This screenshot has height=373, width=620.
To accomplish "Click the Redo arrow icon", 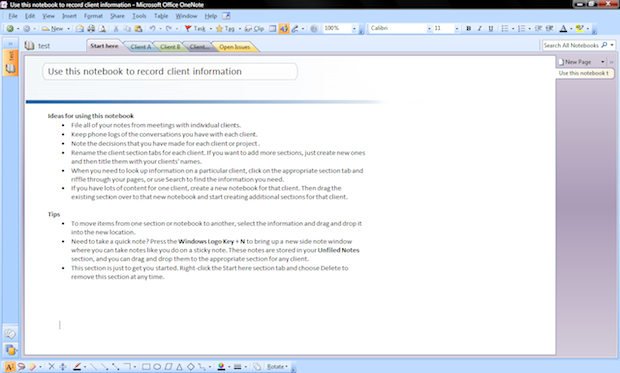I will click(169, 28).
